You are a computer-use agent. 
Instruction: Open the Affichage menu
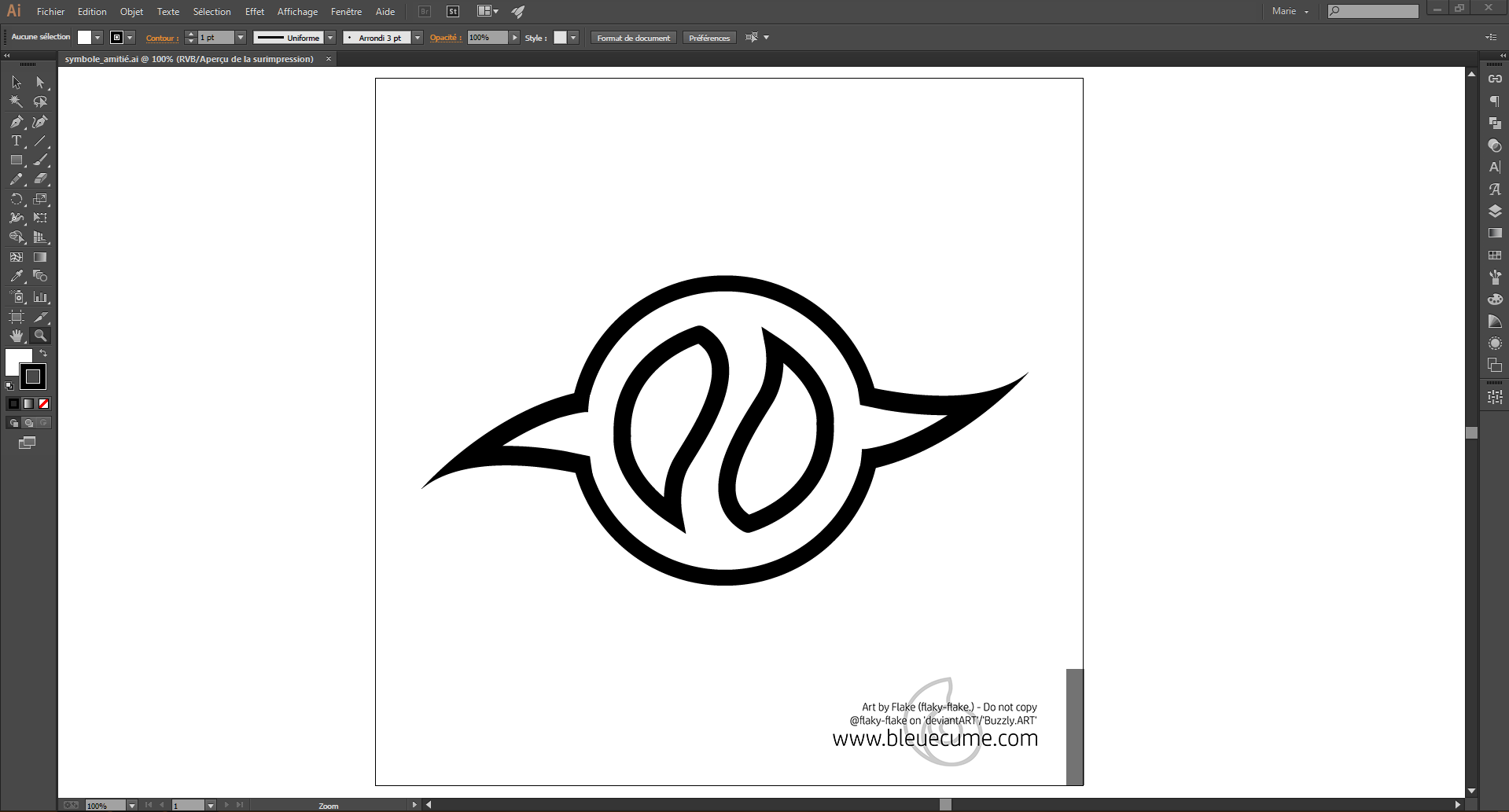tap(297, 12)
